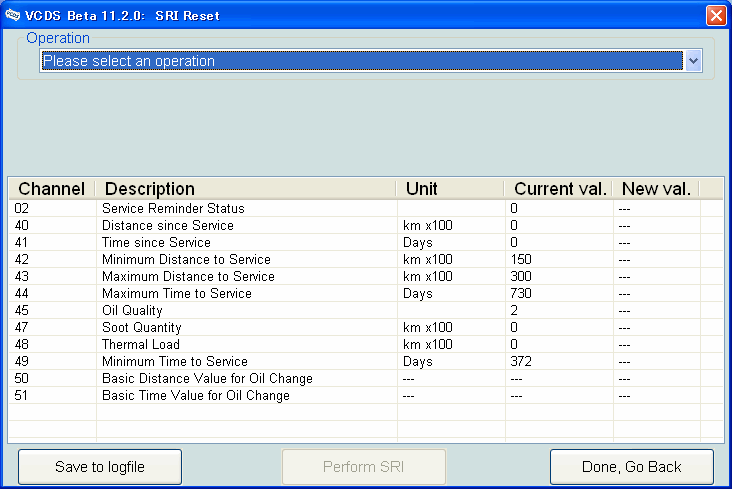
Task: Click channel number 48
Action: point(21,344)
